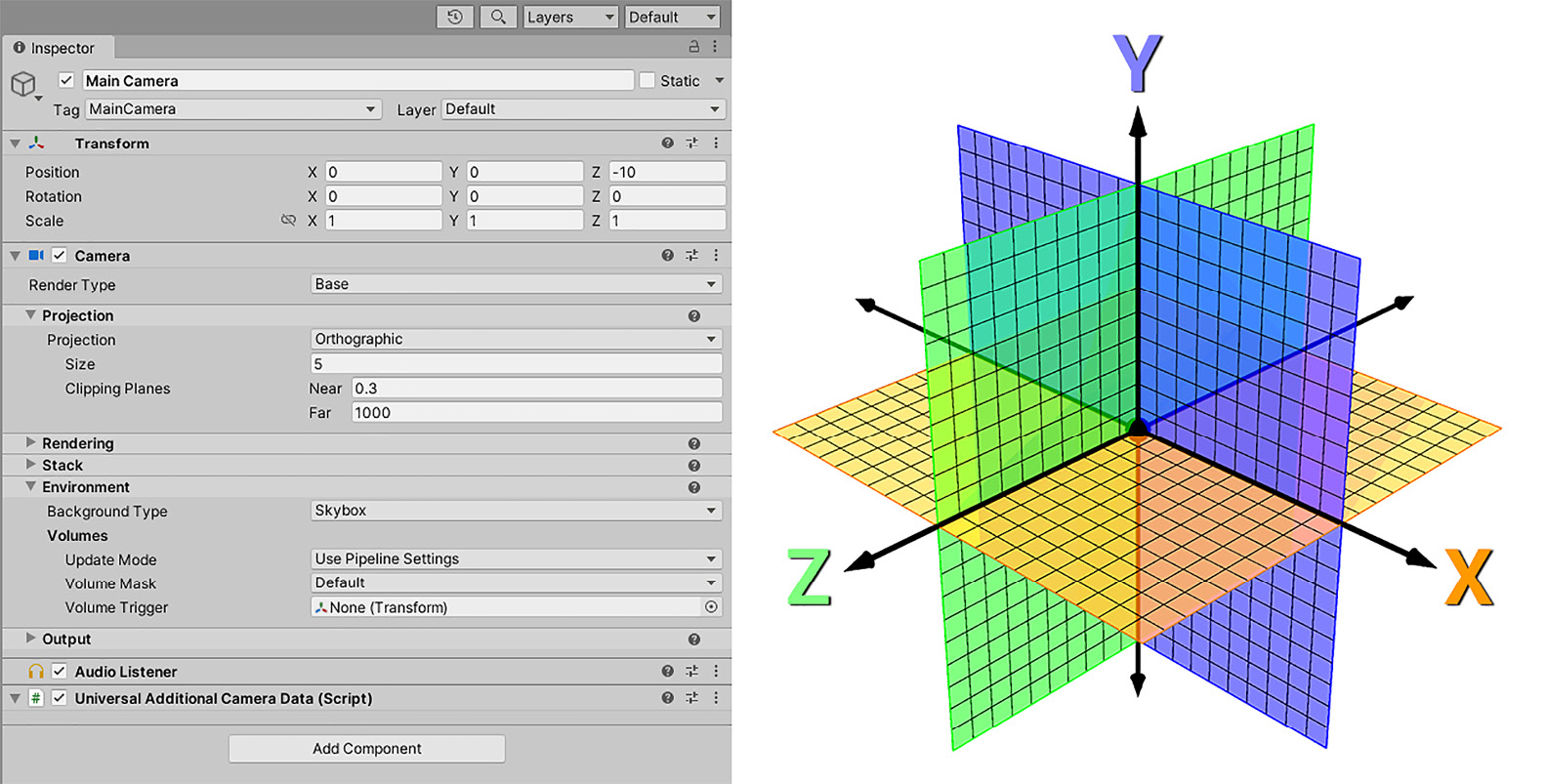Select the Inspector tab
The height and width of the screenshot is (784, 1547).
coord(57,48)
